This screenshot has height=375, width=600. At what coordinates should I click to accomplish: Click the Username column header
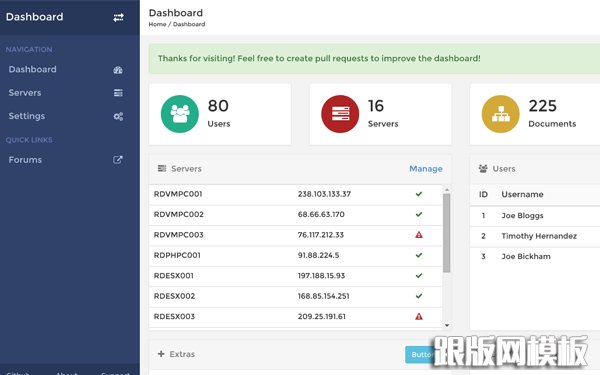pyautogui.click(x=522, y=194)
